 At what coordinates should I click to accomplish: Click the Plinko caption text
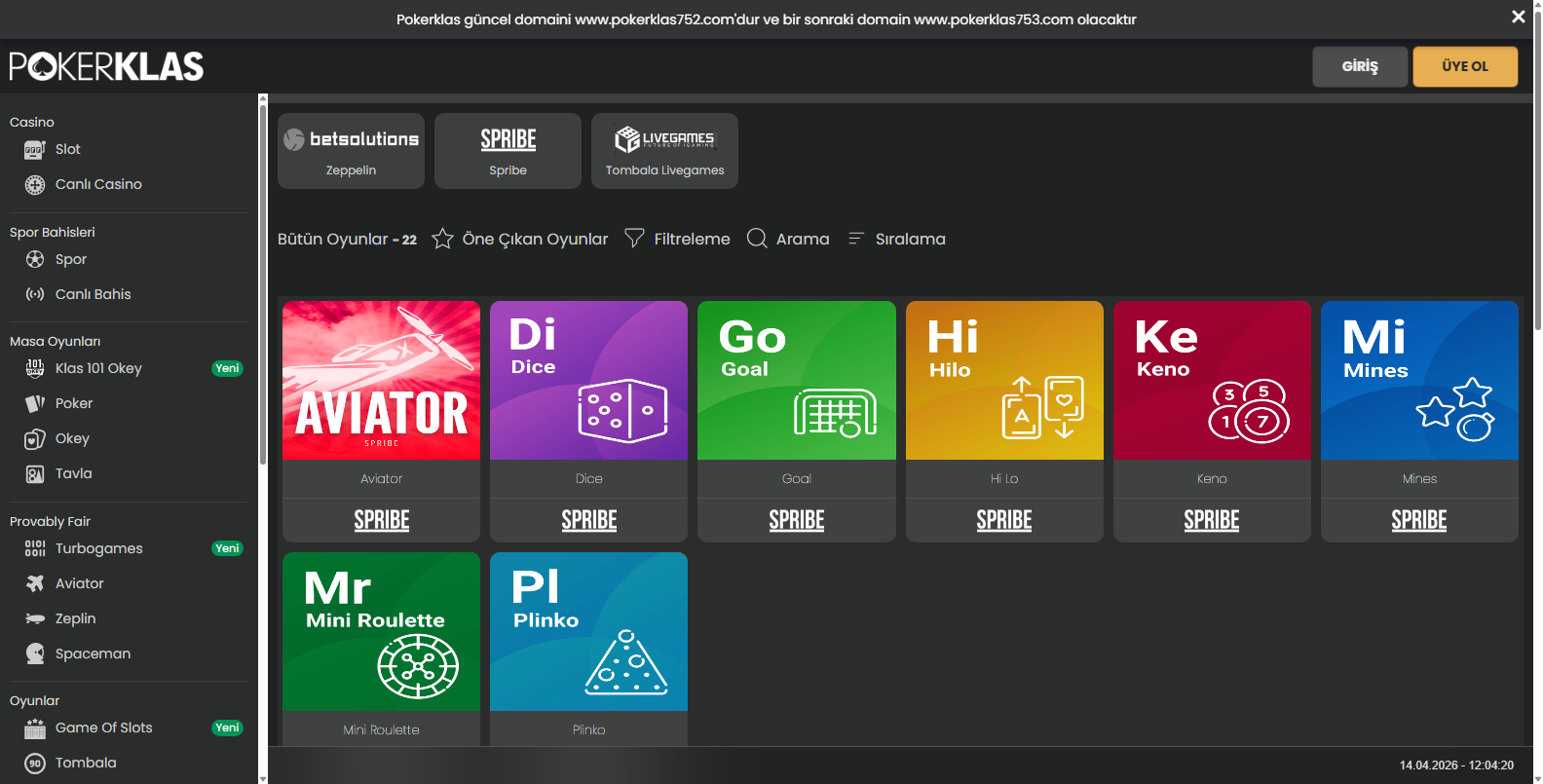588,730
